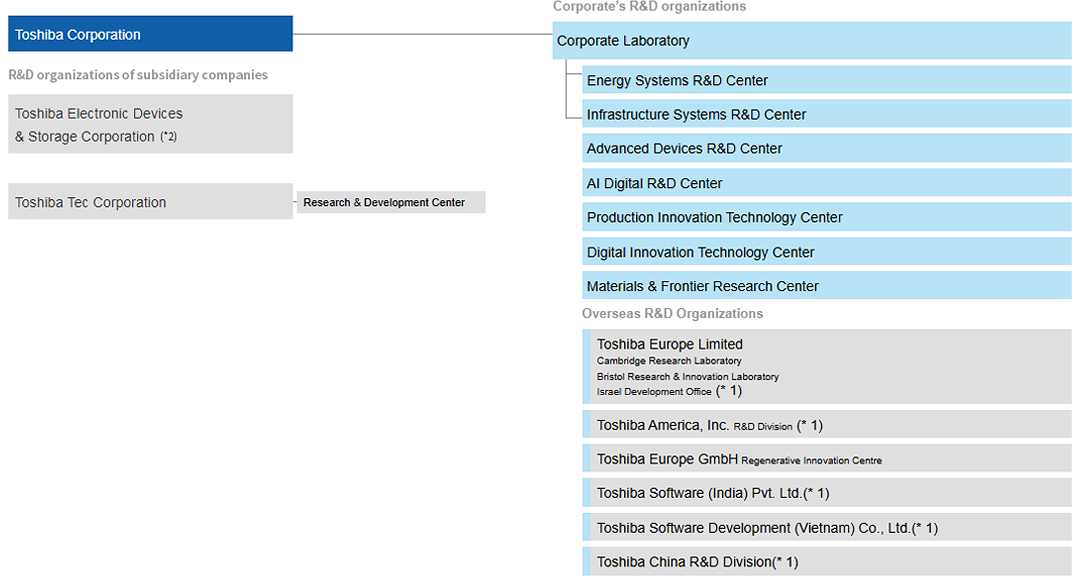Select Toshiba Tec Corporation box

tap(150, 202)
